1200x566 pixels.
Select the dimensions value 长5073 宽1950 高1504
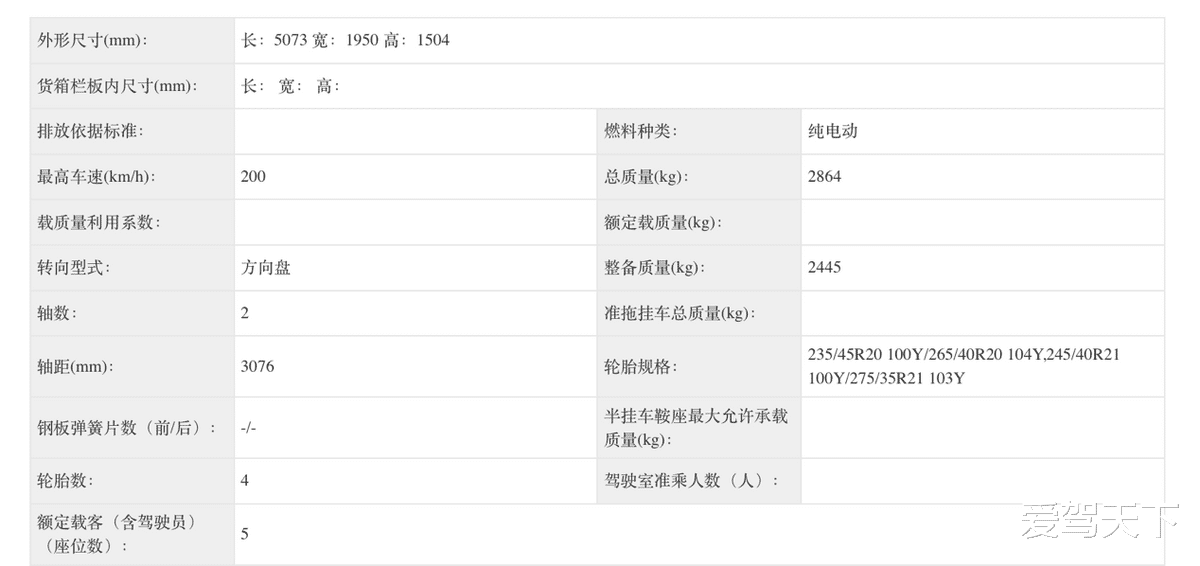(345, 41)
